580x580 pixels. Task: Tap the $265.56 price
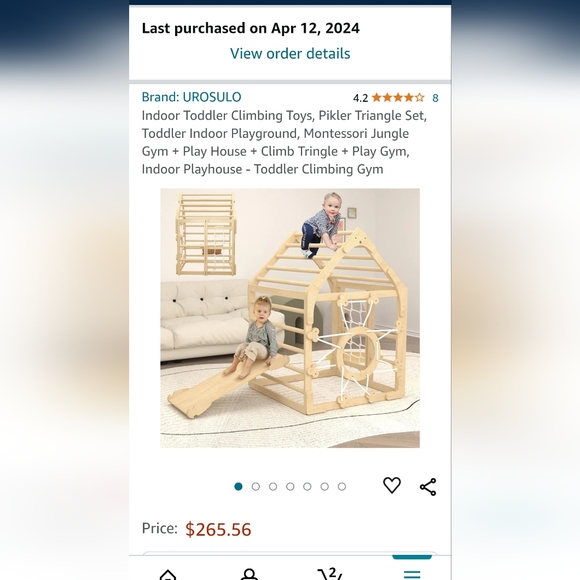(218, 529)
